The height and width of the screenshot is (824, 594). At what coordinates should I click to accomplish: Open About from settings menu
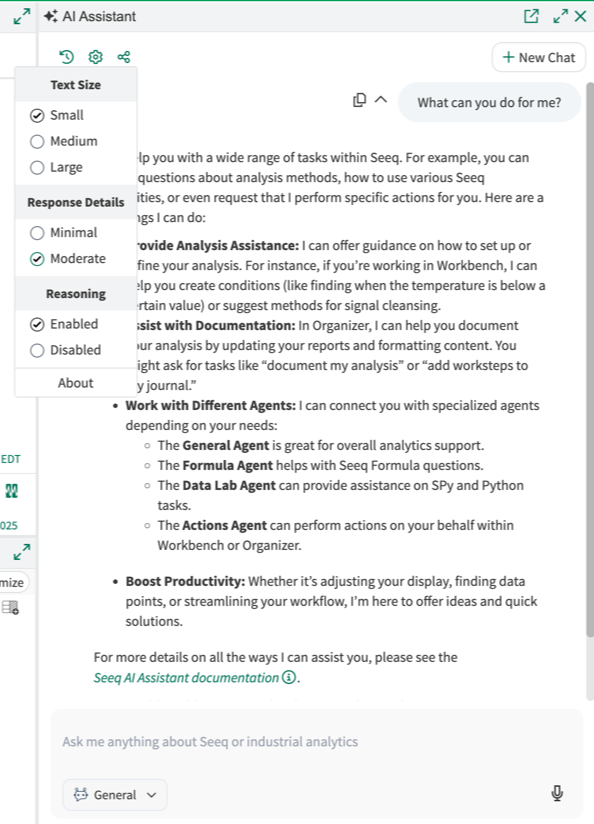pos(76,383)
